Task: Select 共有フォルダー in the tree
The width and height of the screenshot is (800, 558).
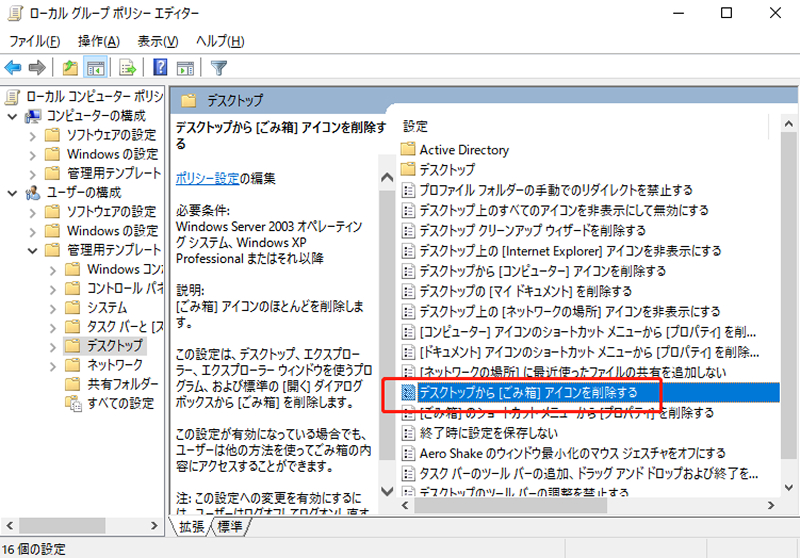Action: [x=122, y=384]
